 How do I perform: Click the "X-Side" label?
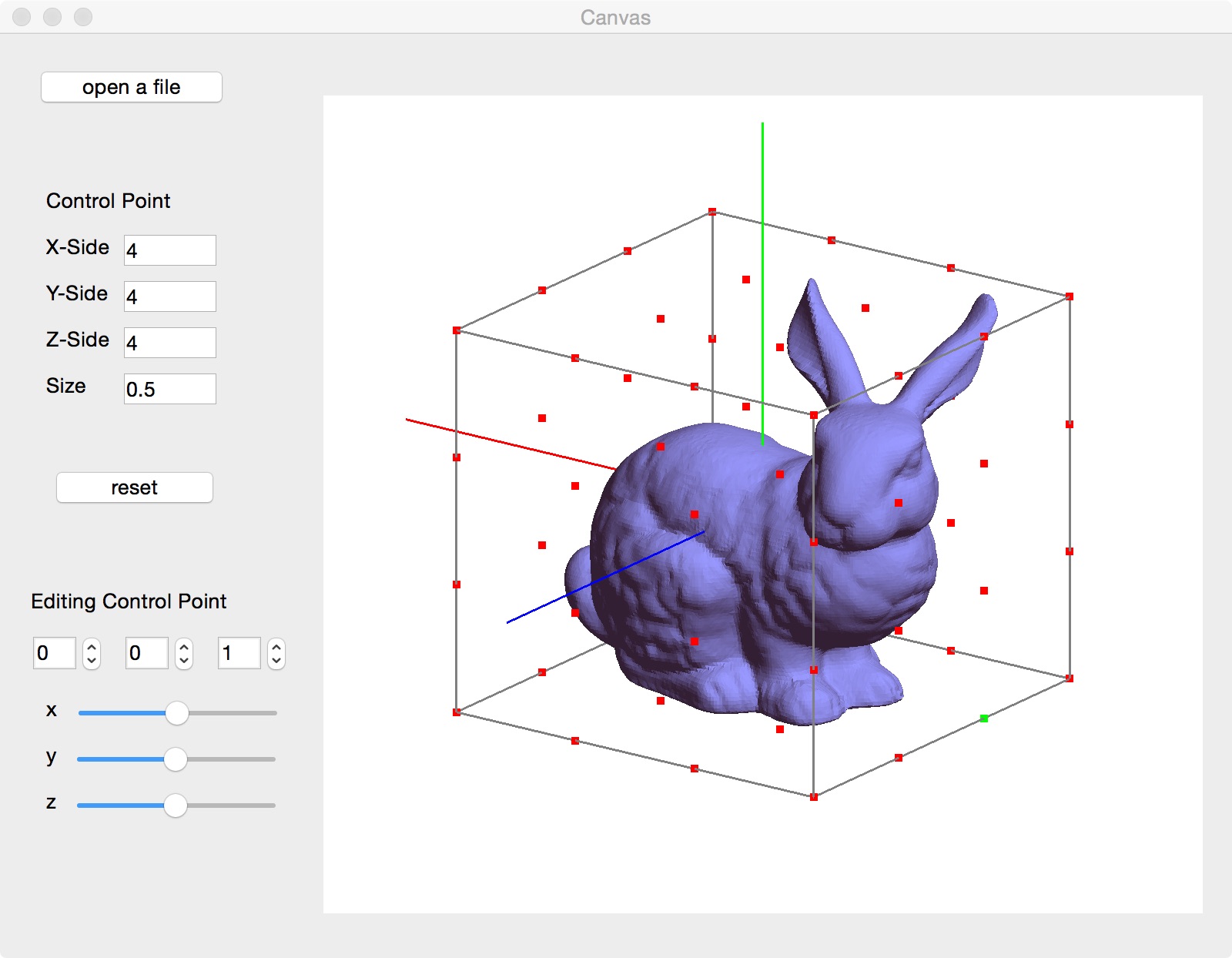coord(77,247)
